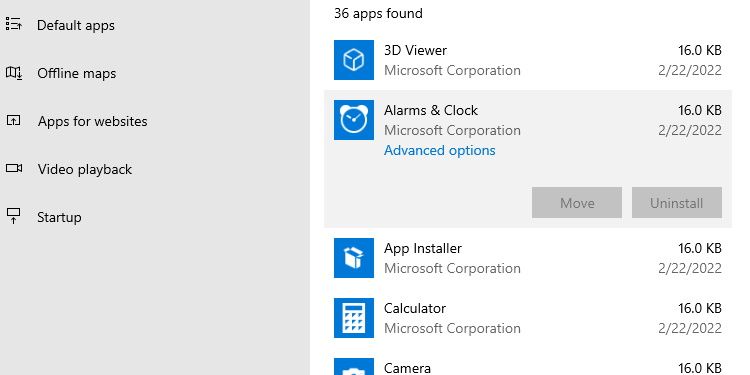Screen dimensions: 750x375
Task: Click the Uninstall button
Action: [x=676, y=203]
